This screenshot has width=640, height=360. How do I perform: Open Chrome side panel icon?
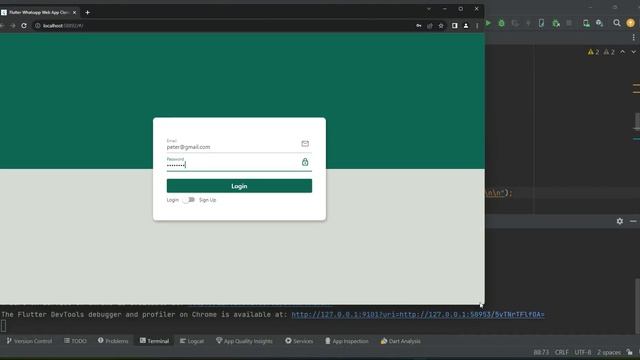[x=455, y=26]
